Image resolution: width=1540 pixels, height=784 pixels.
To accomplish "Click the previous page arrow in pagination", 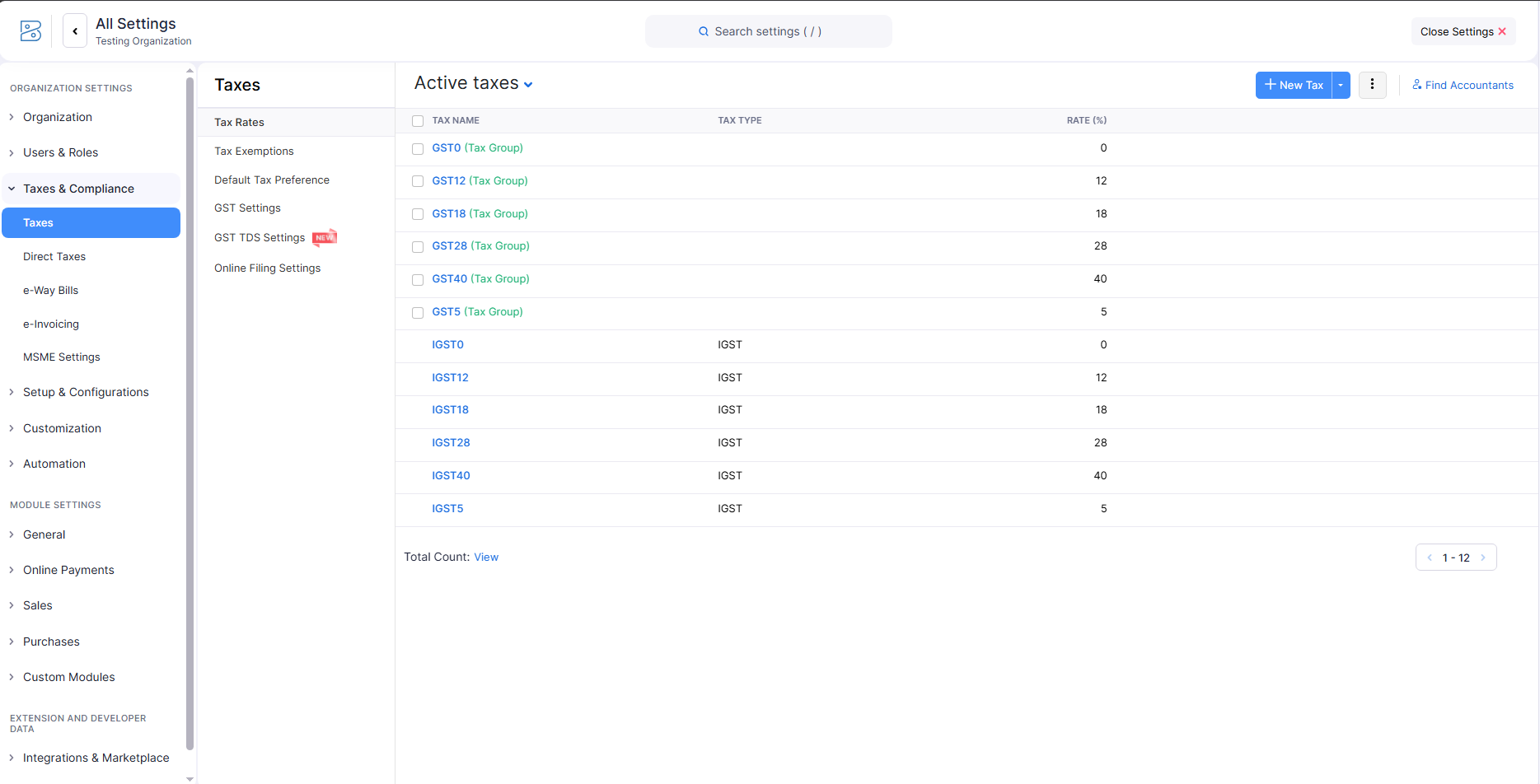I will coord(1430,558).
